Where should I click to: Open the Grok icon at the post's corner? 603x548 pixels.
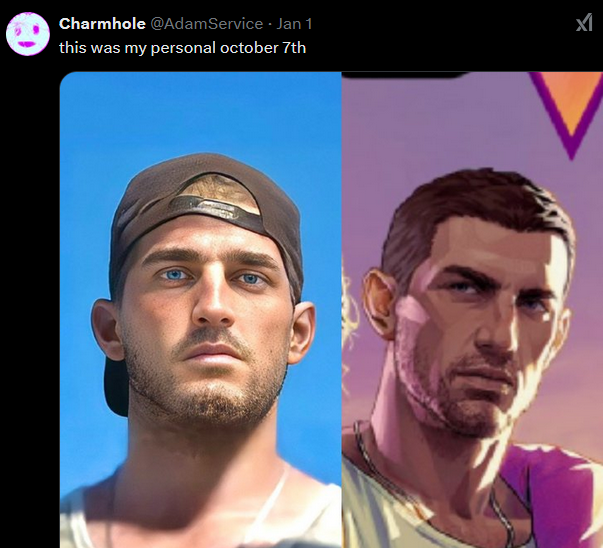tap(584, 22)
